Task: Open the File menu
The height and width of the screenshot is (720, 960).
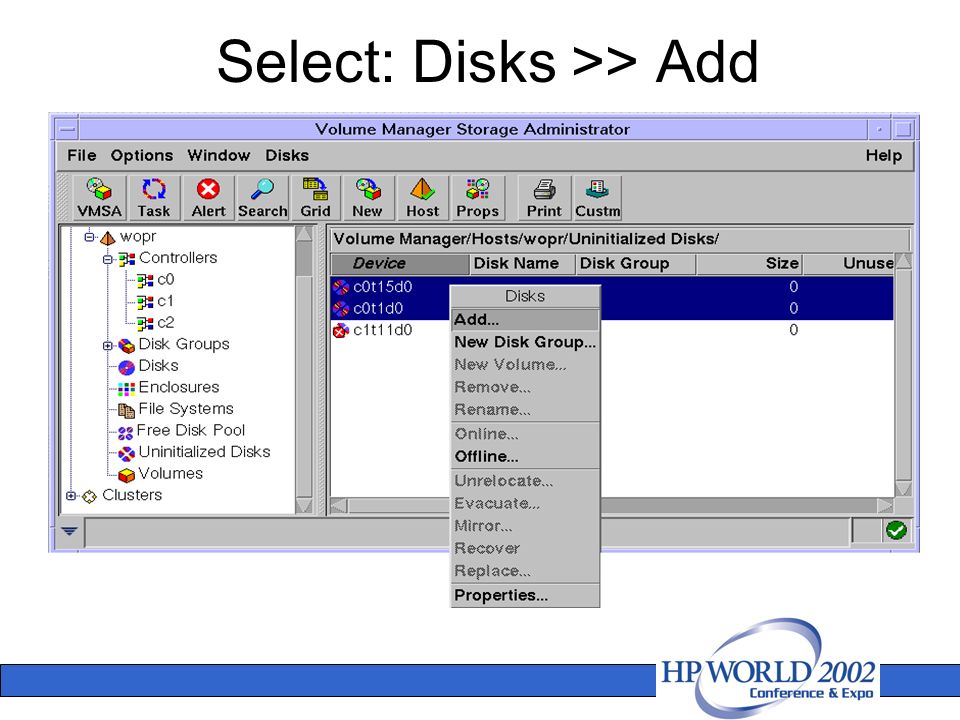Action: 81,156
